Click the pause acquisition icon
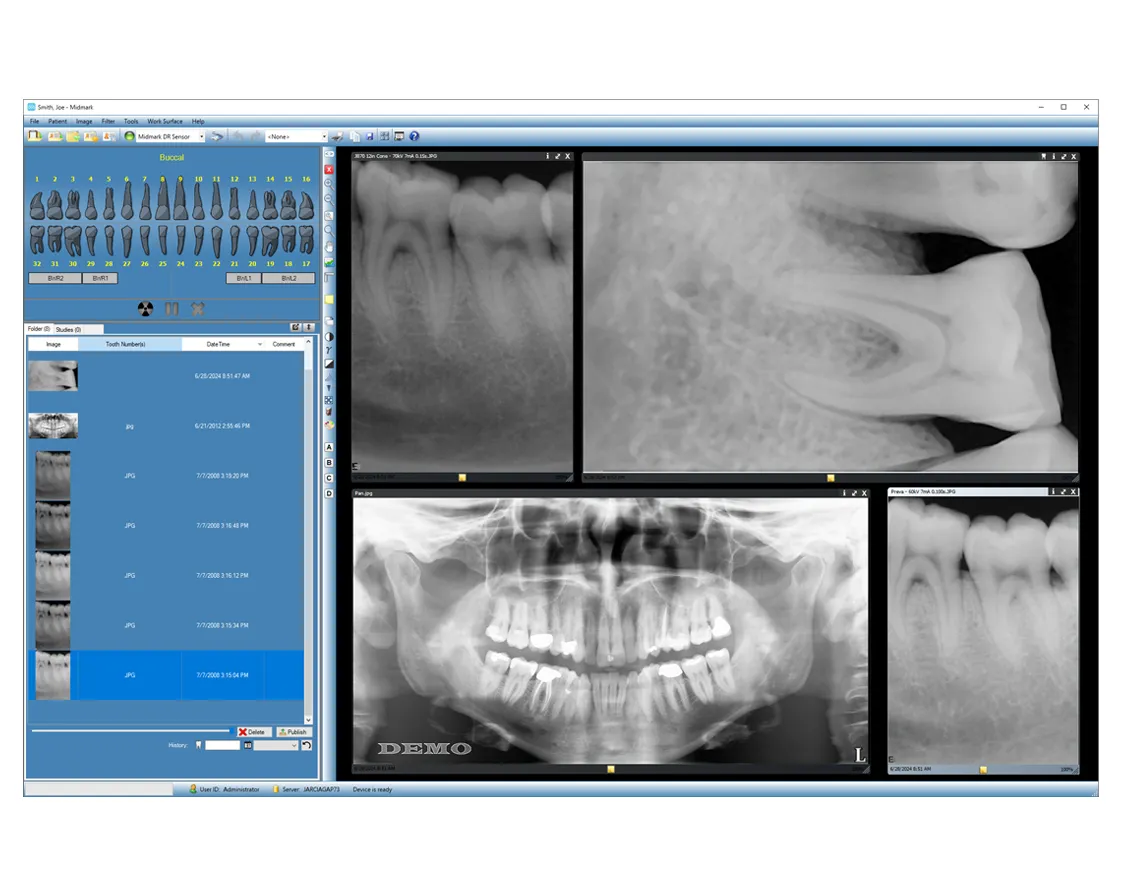Screen dimensions: 1122x896 coord(172,308)
